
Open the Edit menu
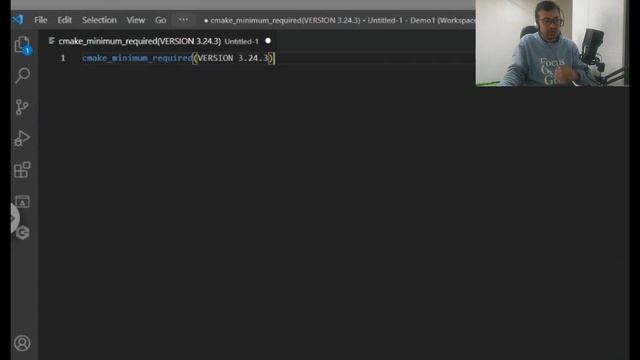point(64,20)
